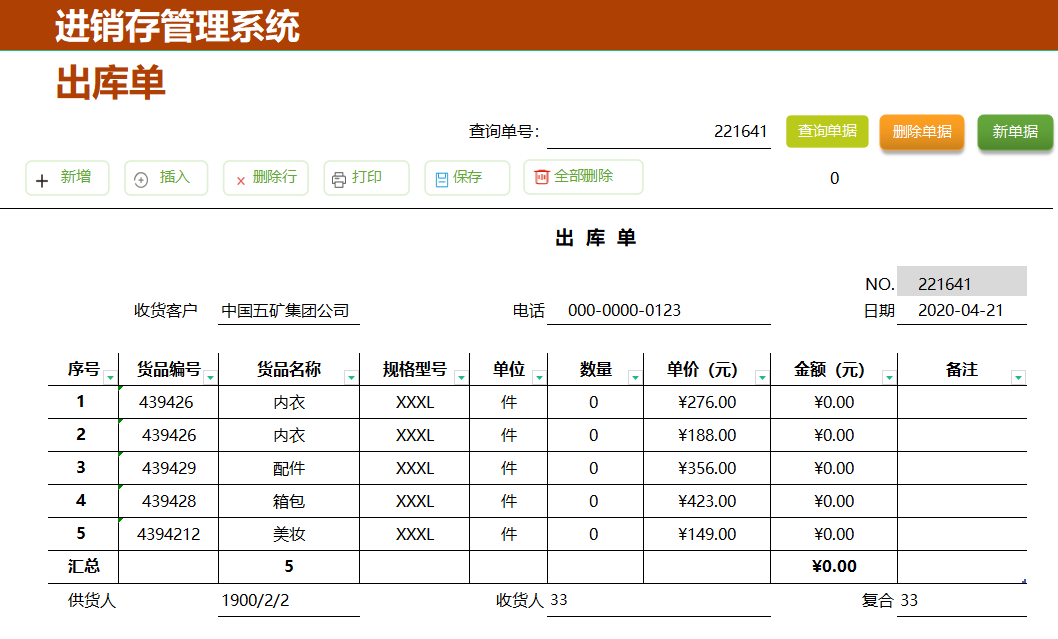Open the 数量 column filter dropdown
Screen dimensions: 1058x639
635,376
